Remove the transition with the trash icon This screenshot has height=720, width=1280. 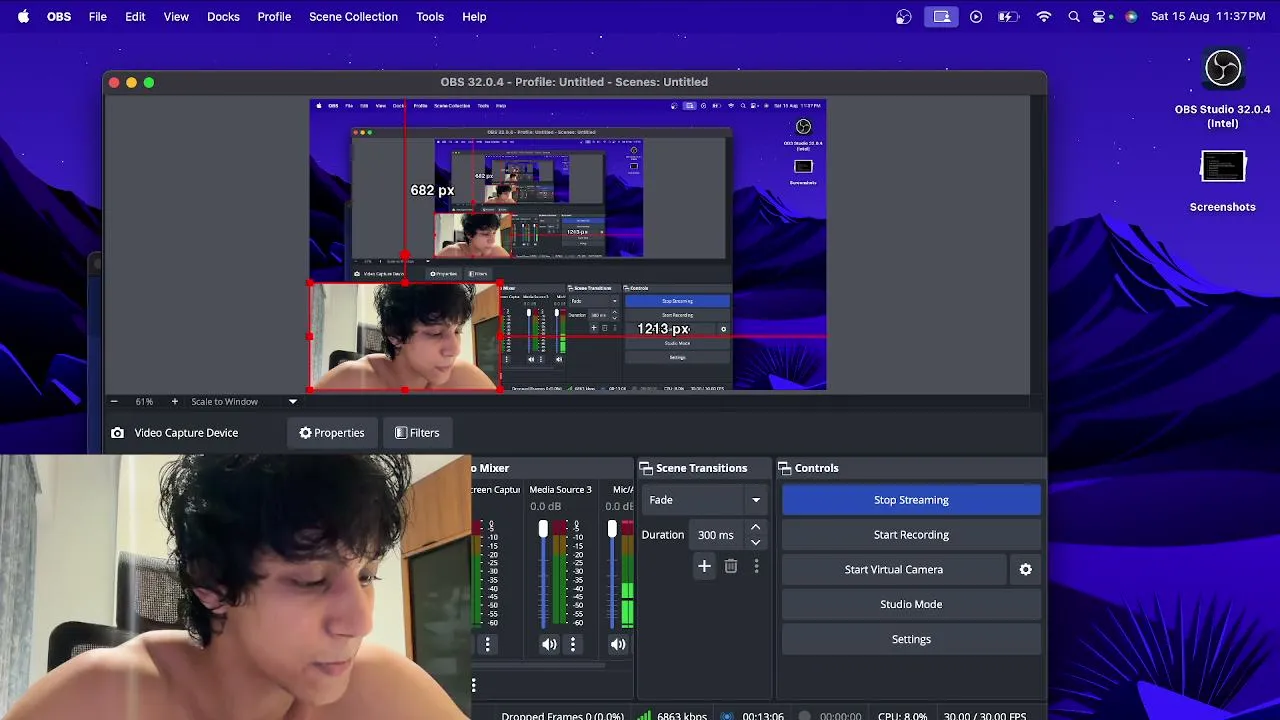[731, 566]
